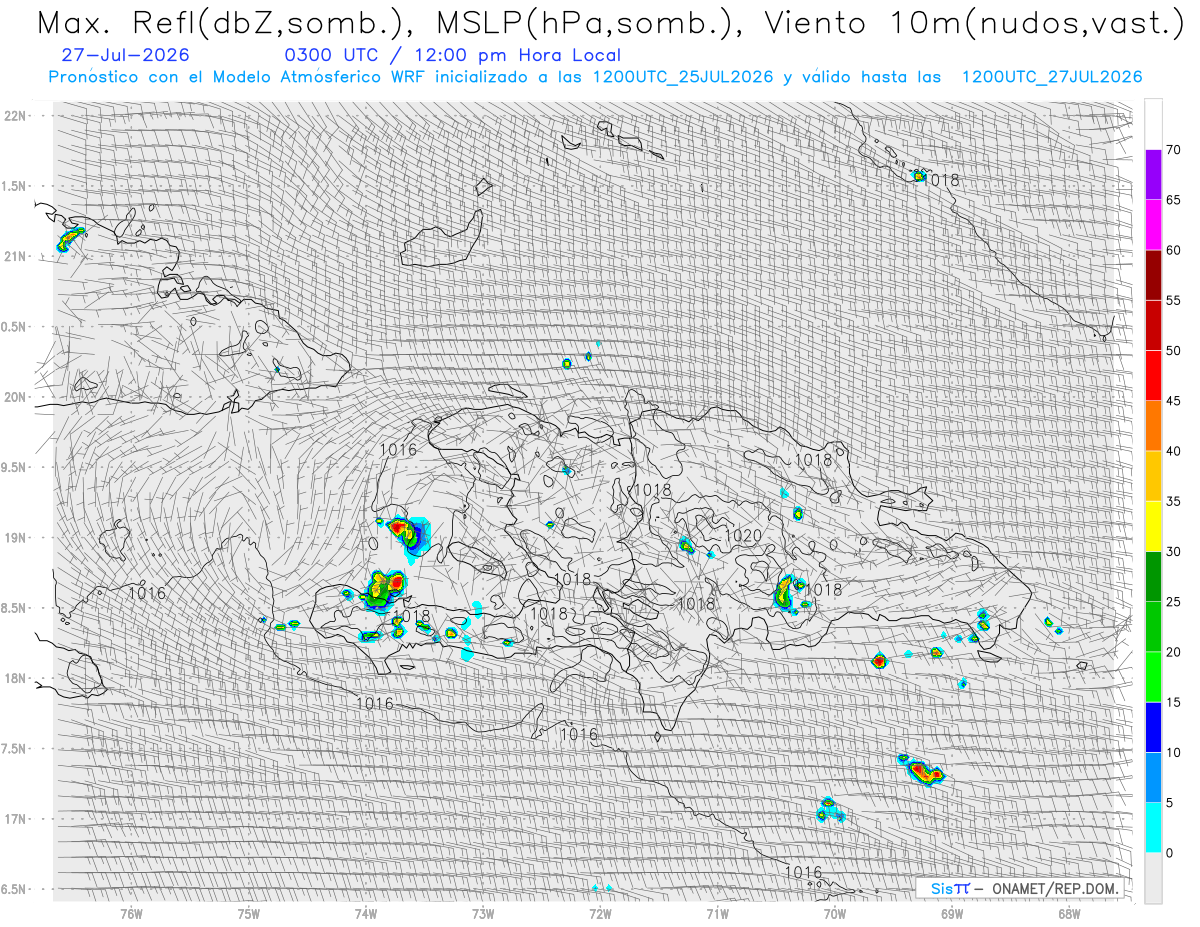Click the "71W" longitude label
Image resolution: width=1200 pixels, height=927 pixels.
click(717, 913)
